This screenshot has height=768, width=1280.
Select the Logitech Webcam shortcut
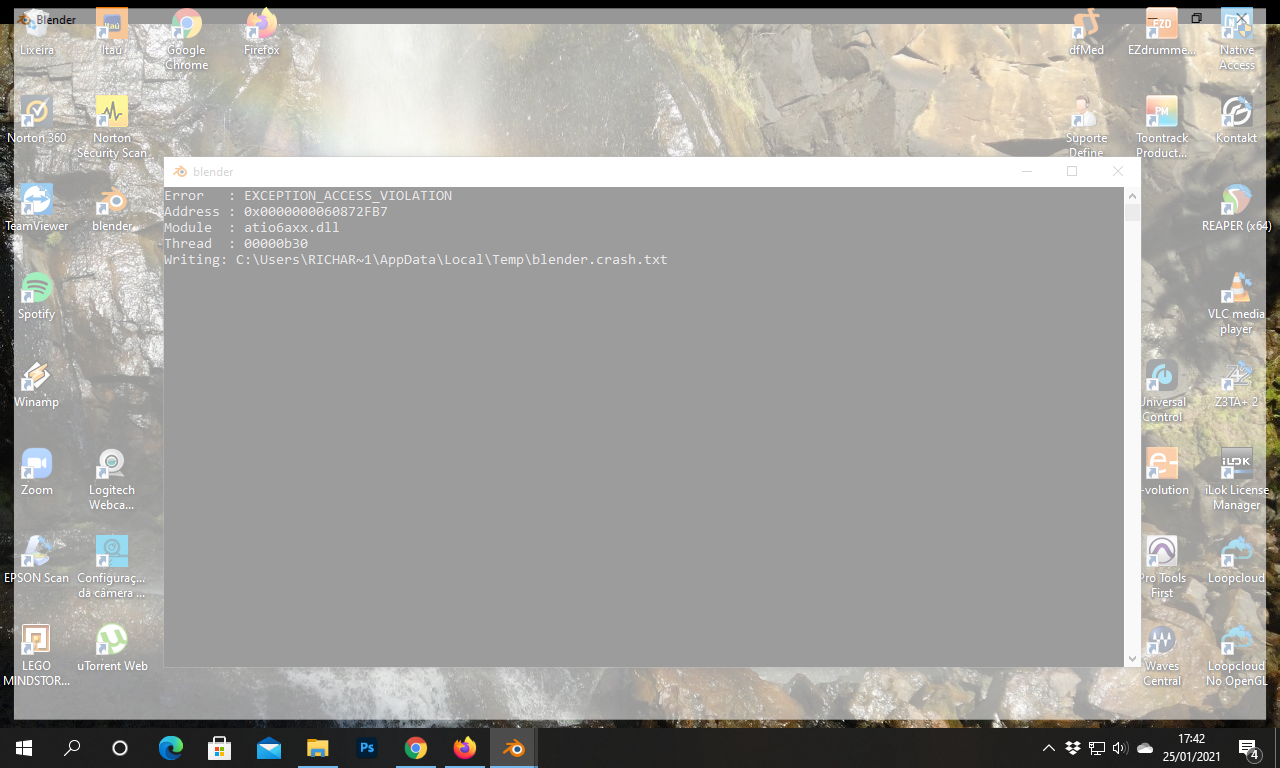pyautogui.click(x=112, y=480)
